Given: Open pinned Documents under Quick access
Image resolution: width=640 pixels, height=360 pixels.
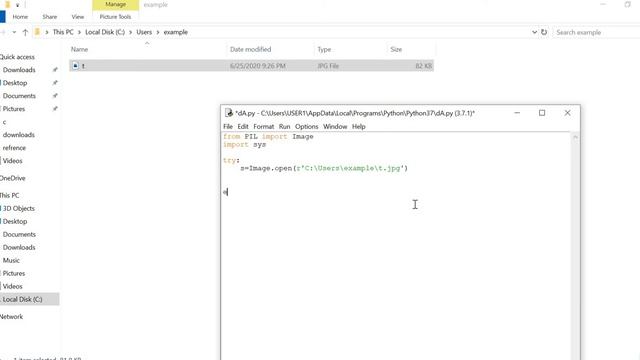Looking at the screenshot, I should point(19,96).
